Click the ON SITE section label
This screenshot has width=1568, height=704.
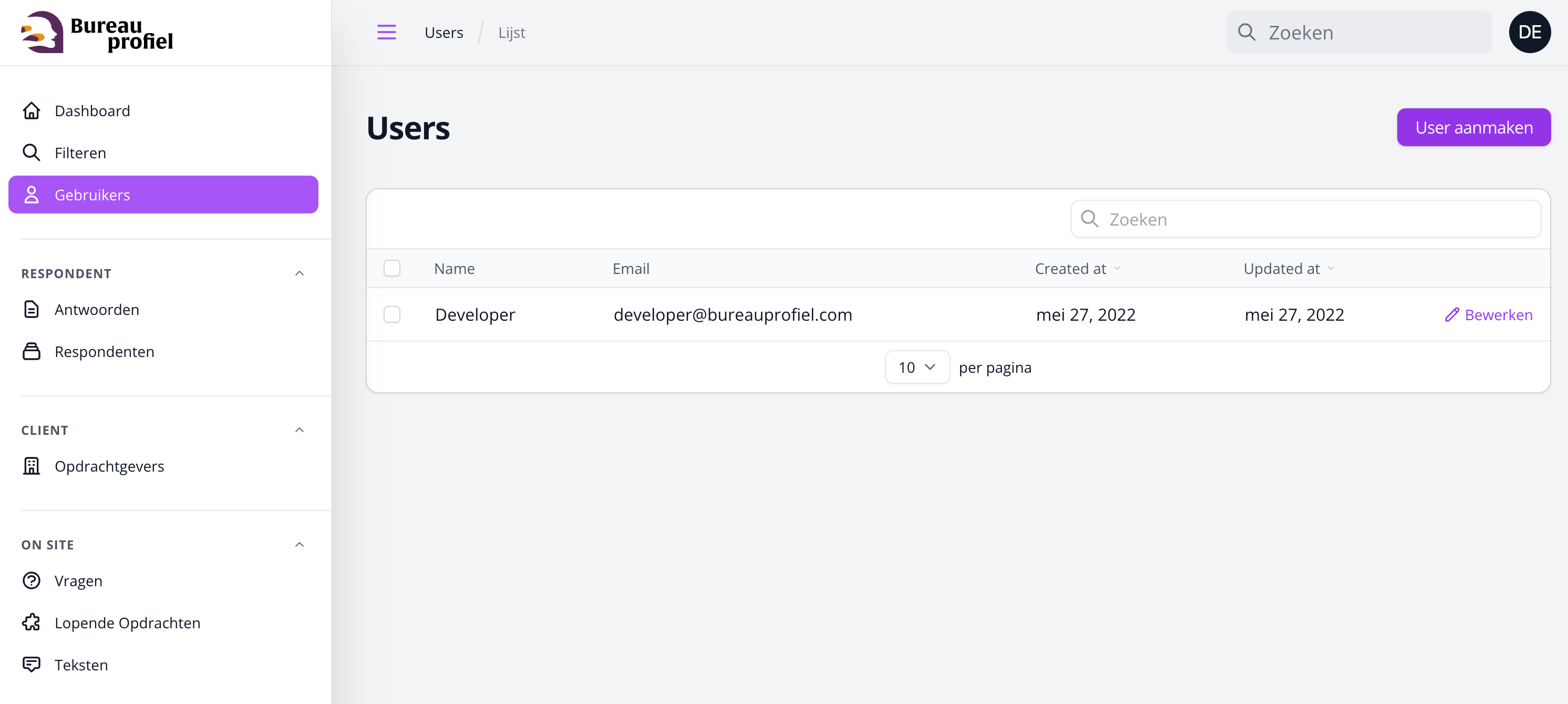[x=47, y=545]
